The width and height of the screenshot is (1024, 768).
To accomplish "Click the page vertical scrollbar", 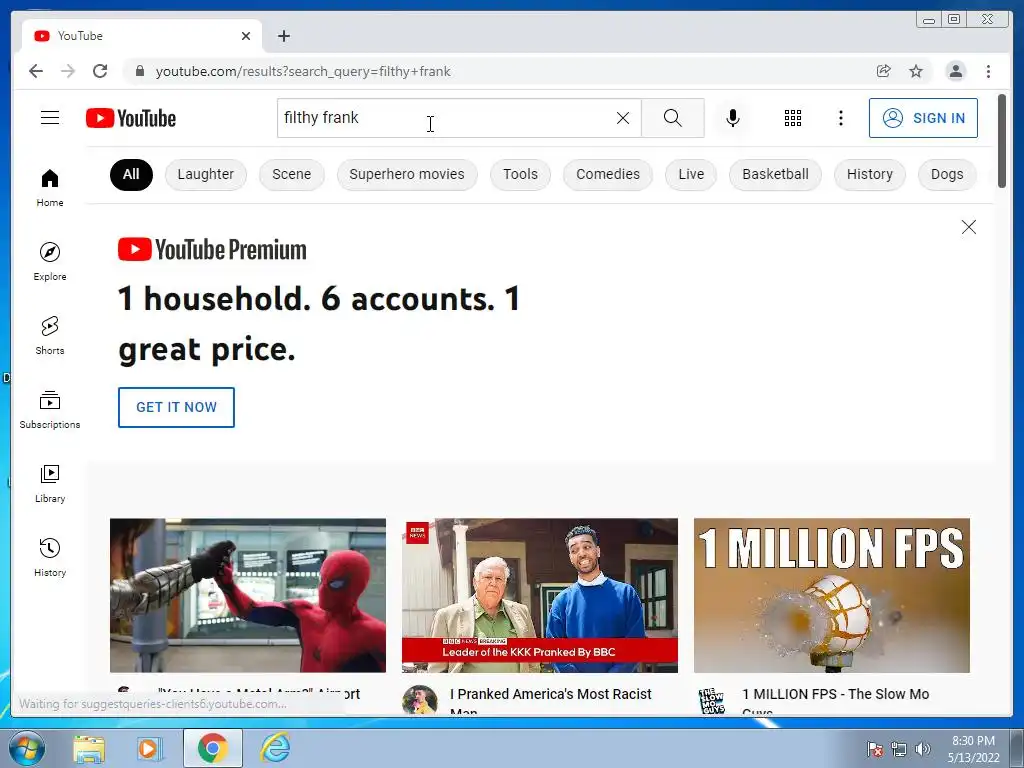I will click(1002, 141).
